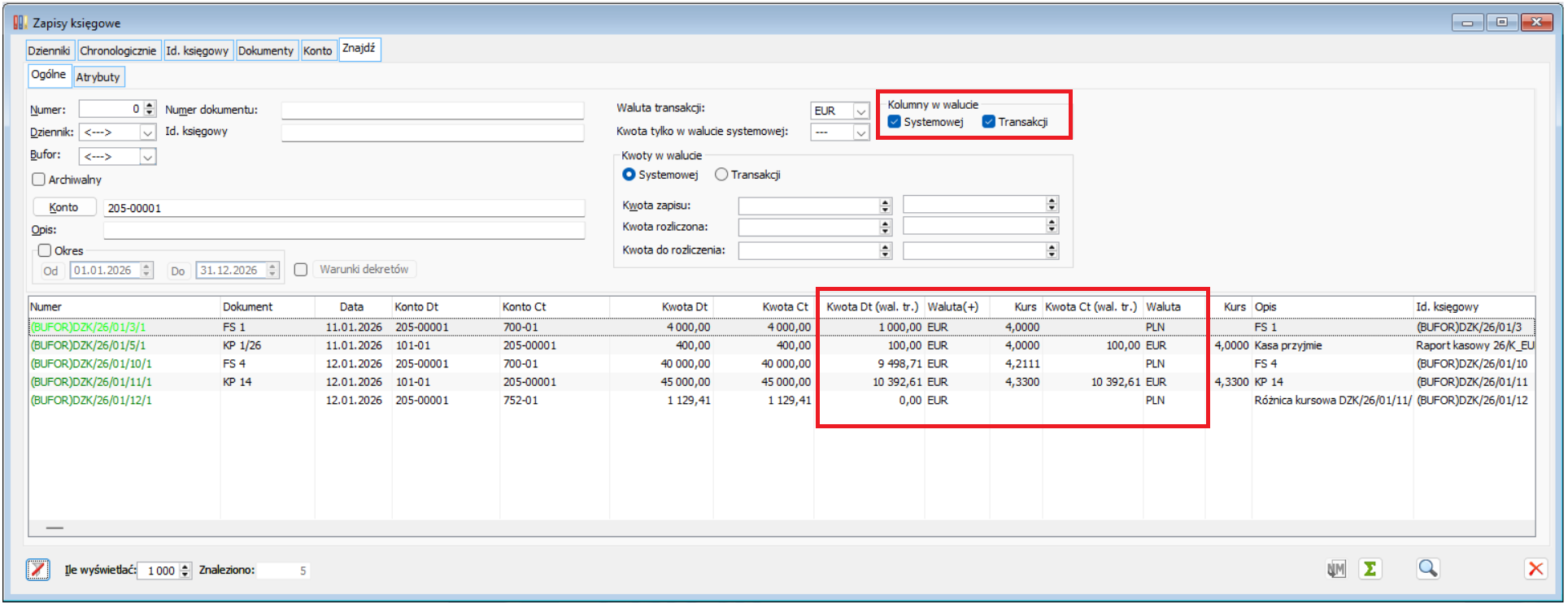Image resolution: width=1568 pixels, height=603 pixels.
Task: Uncheck Systemowej in Kolumny w walucie
Action: (x=895, y=122)
